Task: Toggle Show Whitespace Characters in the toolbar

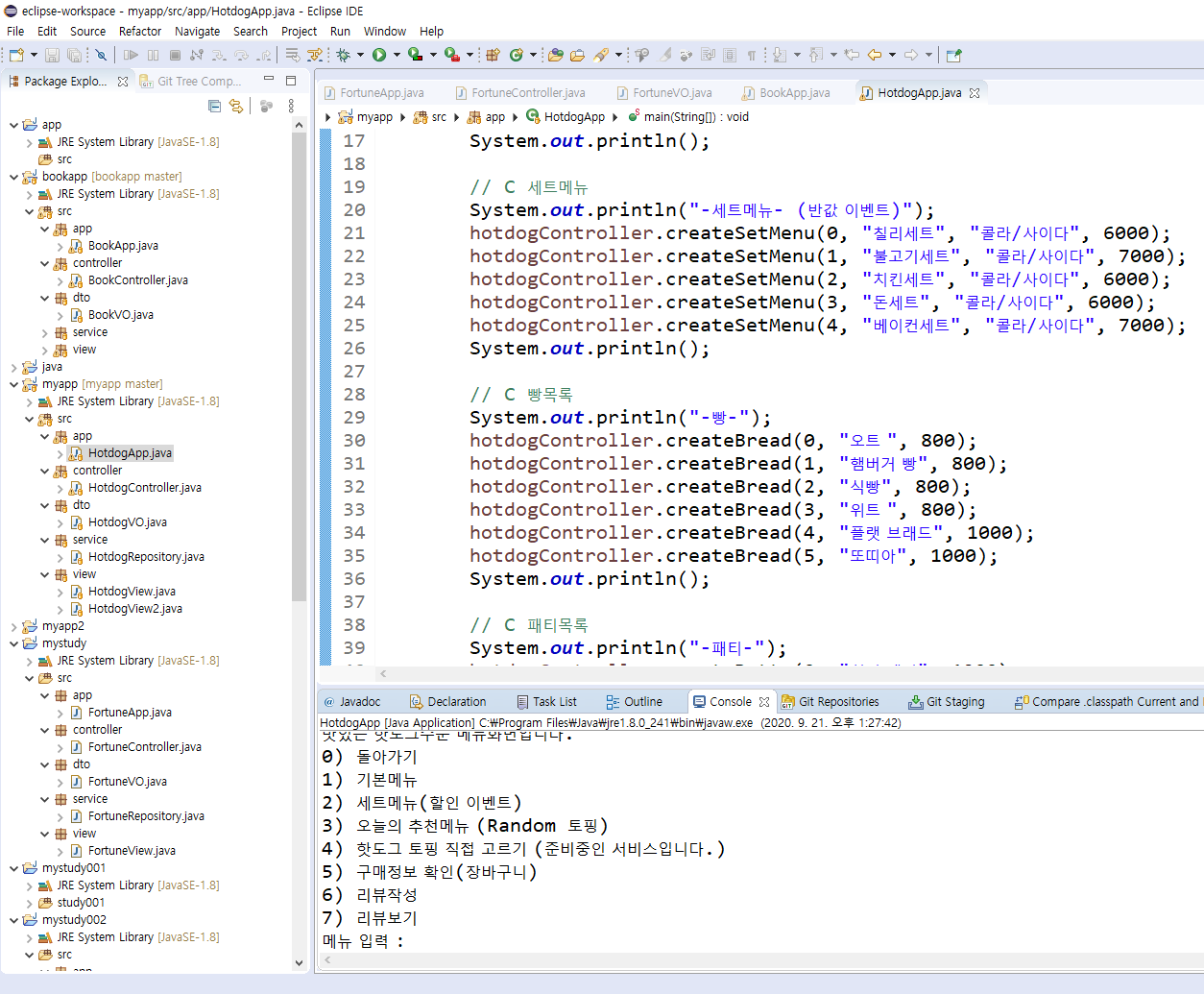Action: (x=752, y=55)
